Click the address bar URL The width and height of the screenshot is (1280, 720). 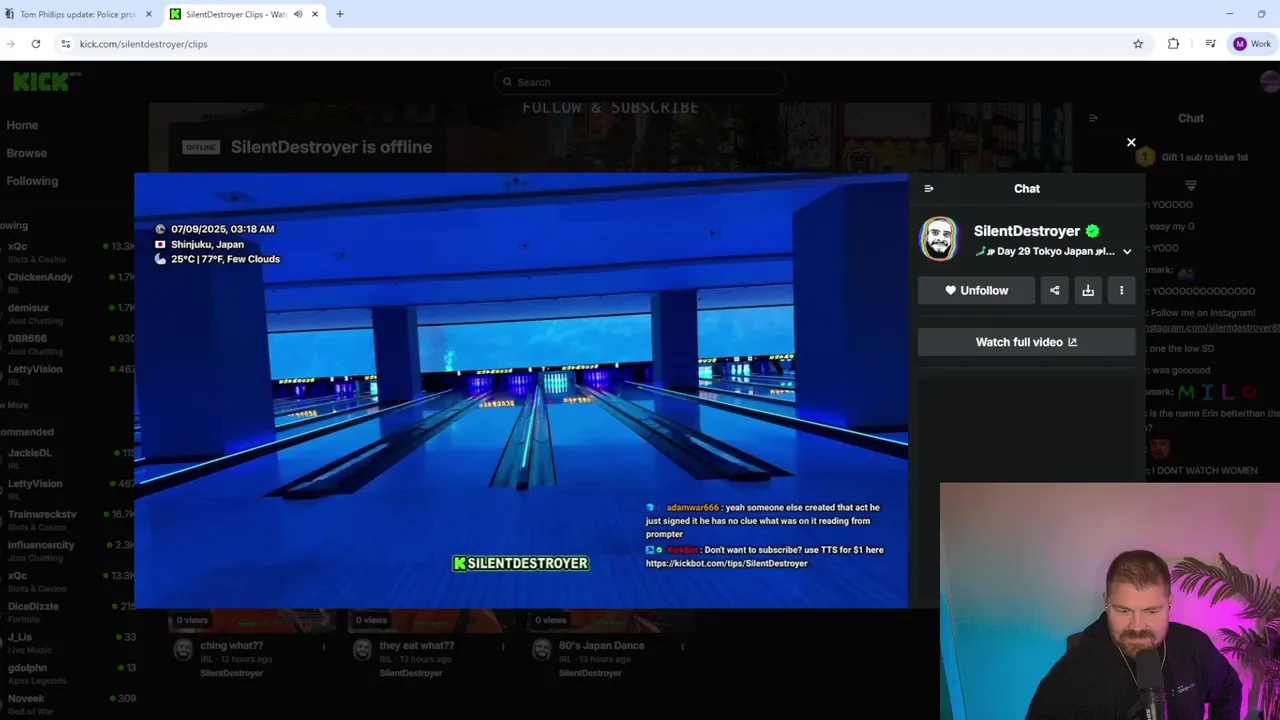pyautogui.click(x=144, y=44)
